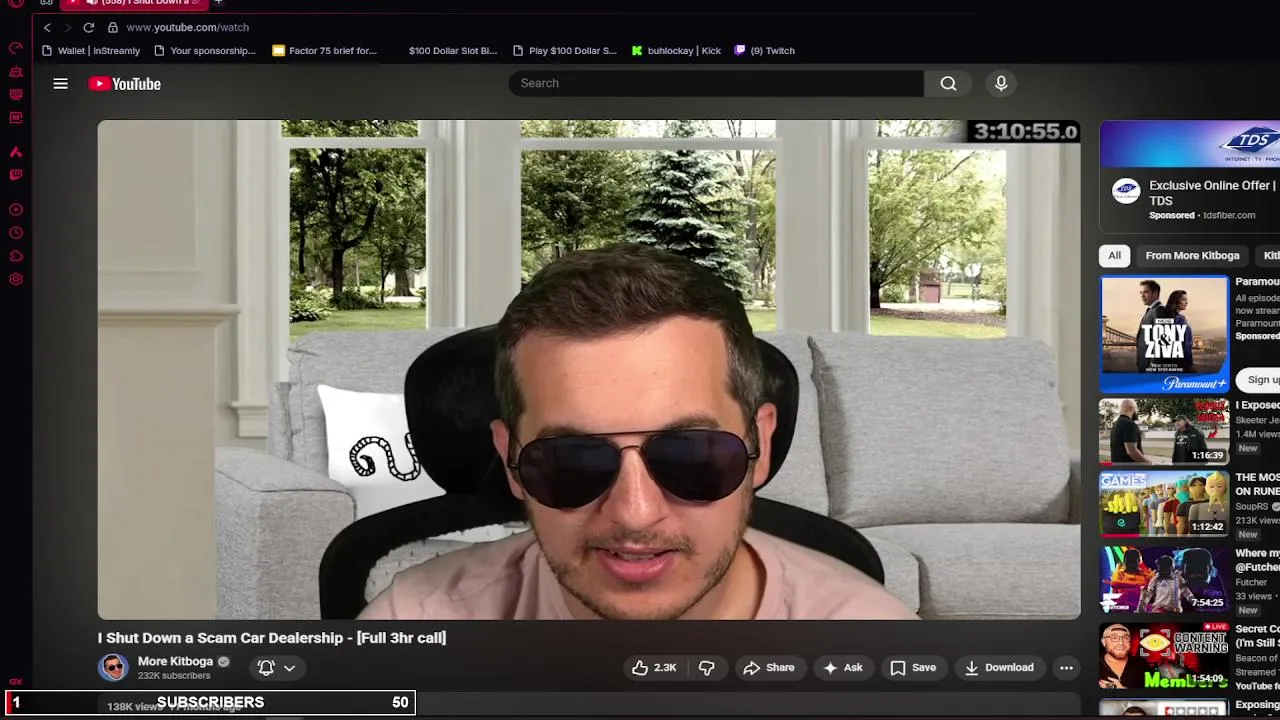Open the Tony & Ziva Paramount+ ad thumbnail
Image resolution: width=1280 pixels, height=720 pixels.
click(1164, 334)
